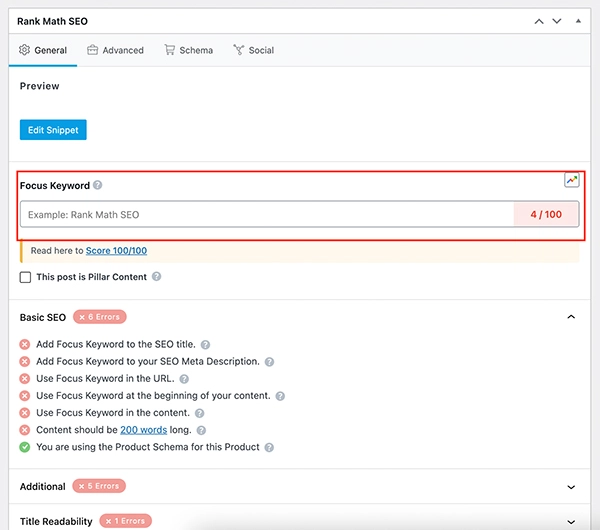Click help icon for Focus Keyword in URL
Image resolution: width=600 pixels, height=530 pixels.
click(184, 379)
